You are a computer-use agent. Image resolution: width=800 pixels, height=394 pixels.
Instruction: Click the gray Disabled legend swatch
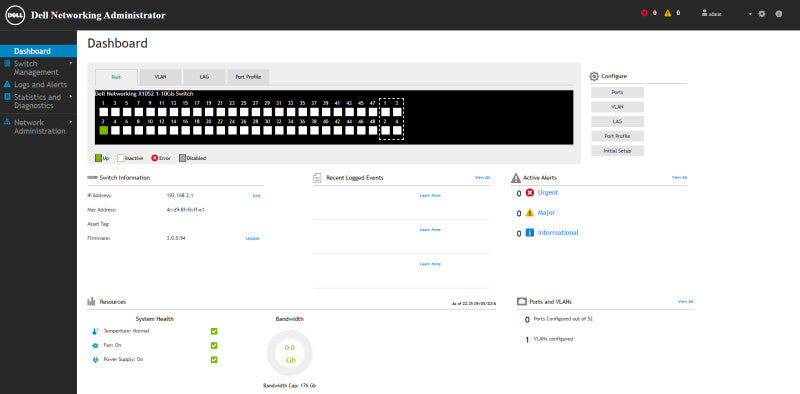point(182,158)
